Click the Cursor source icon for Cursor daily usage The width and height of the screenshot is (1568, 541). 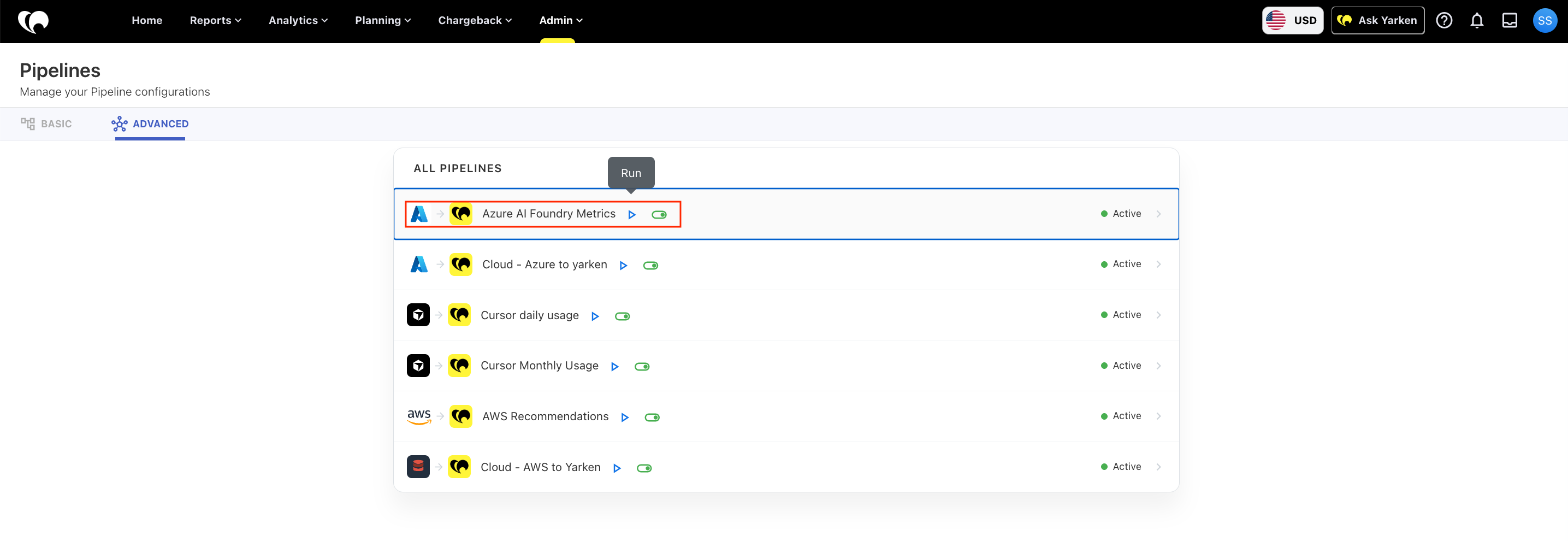pos(418,315)
